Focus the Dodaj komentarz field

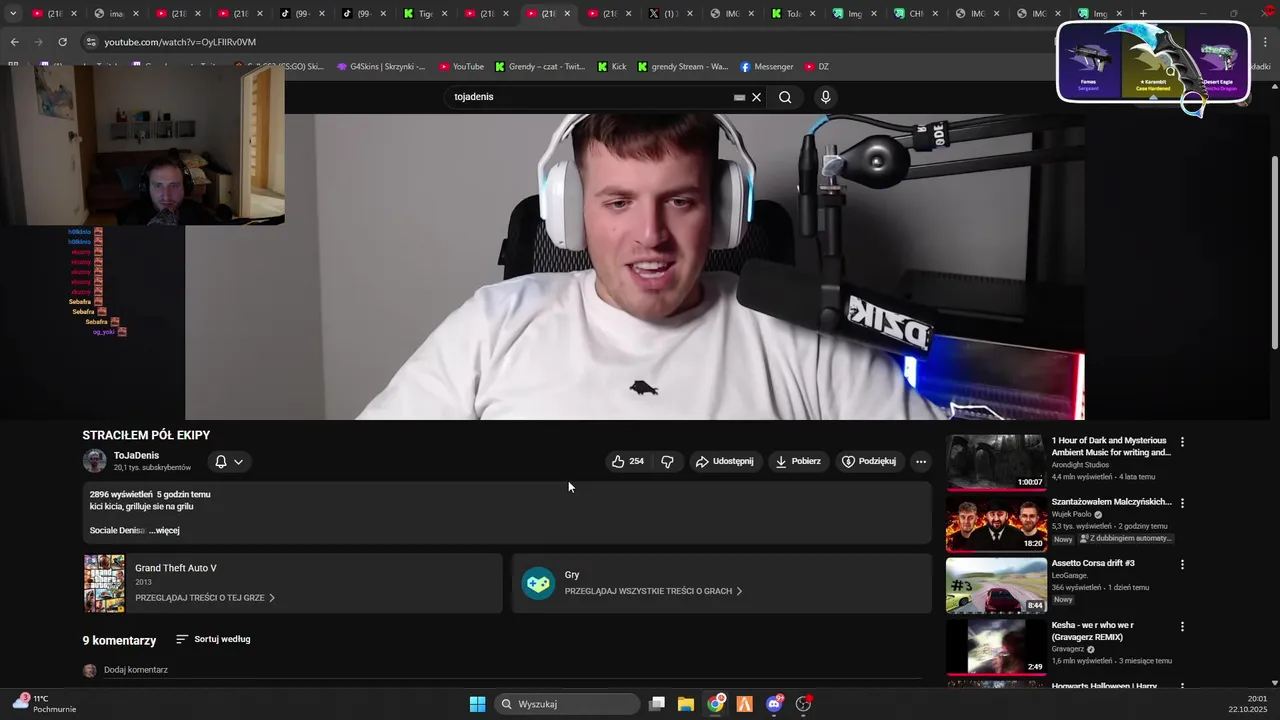click(x=512, y=670)
